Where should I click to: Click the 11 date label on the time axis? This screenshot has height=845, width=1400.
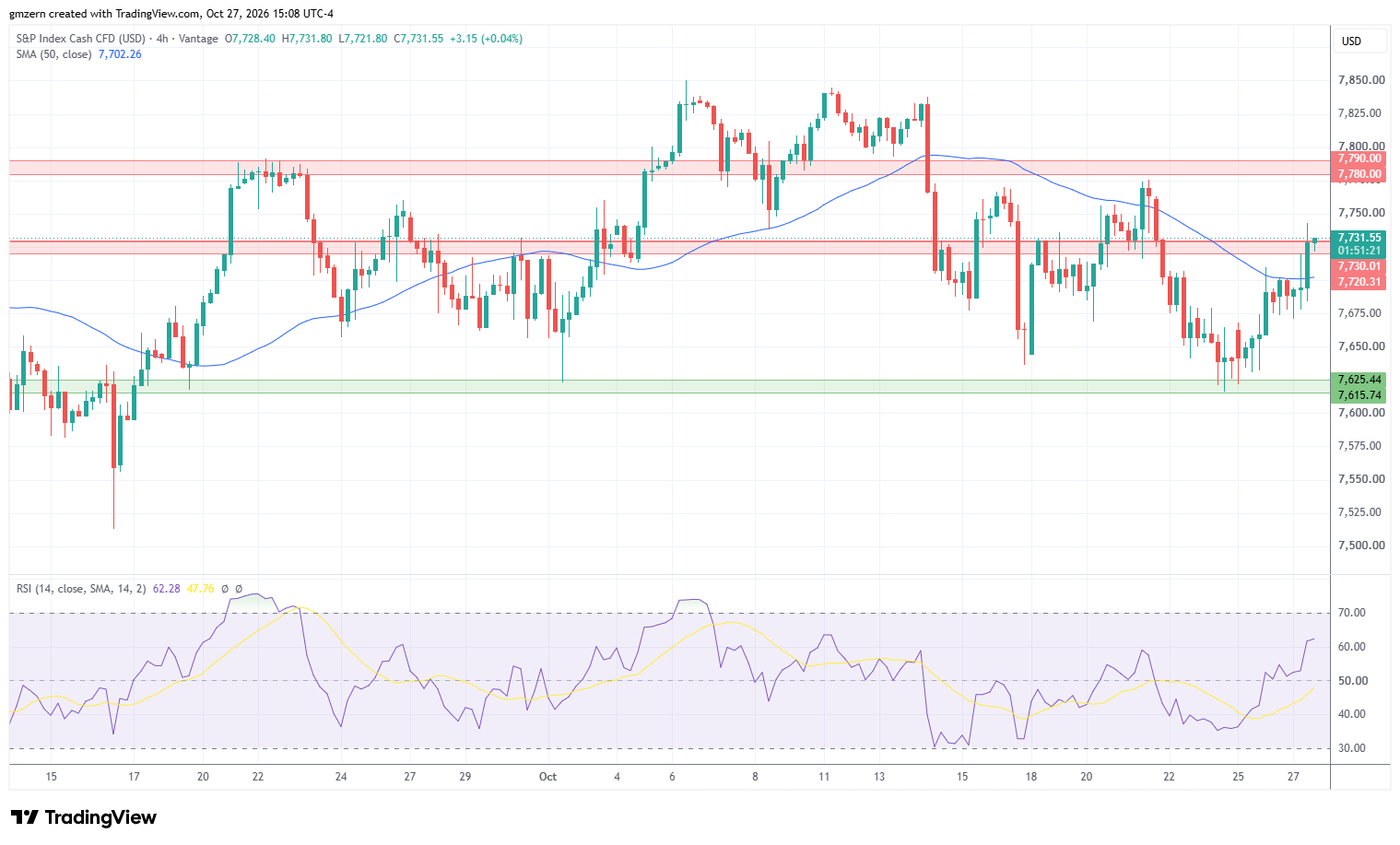(824, 777)
